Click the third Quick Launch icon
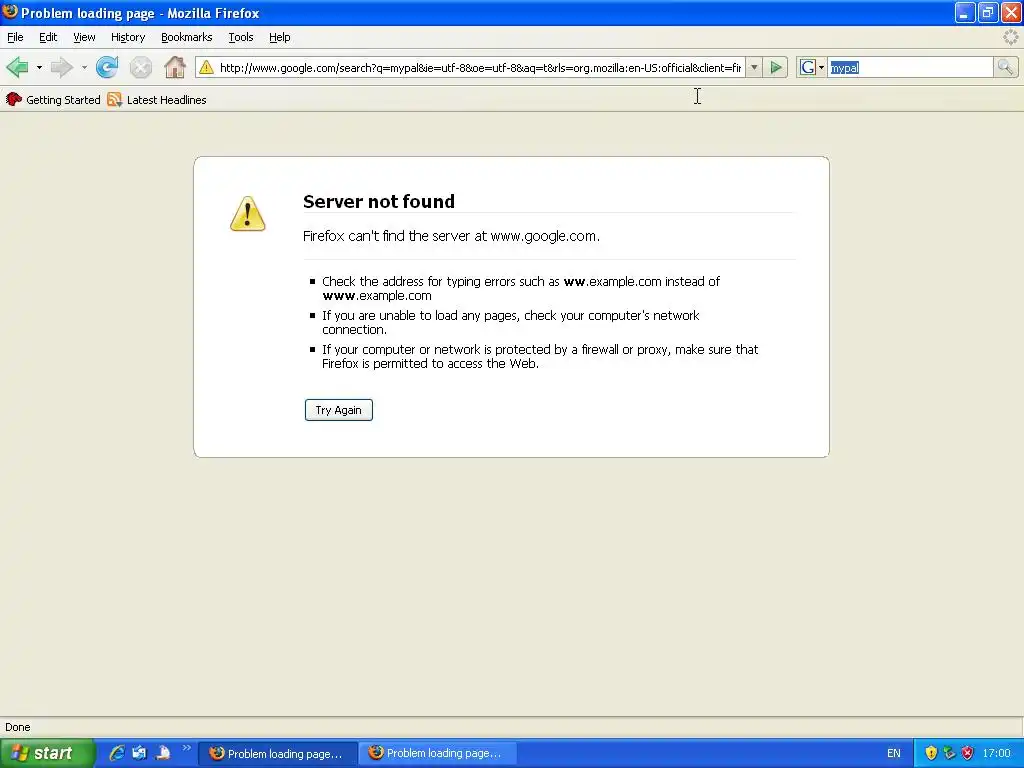This screenshot has height=768, width=1024. tap(163, 753)
